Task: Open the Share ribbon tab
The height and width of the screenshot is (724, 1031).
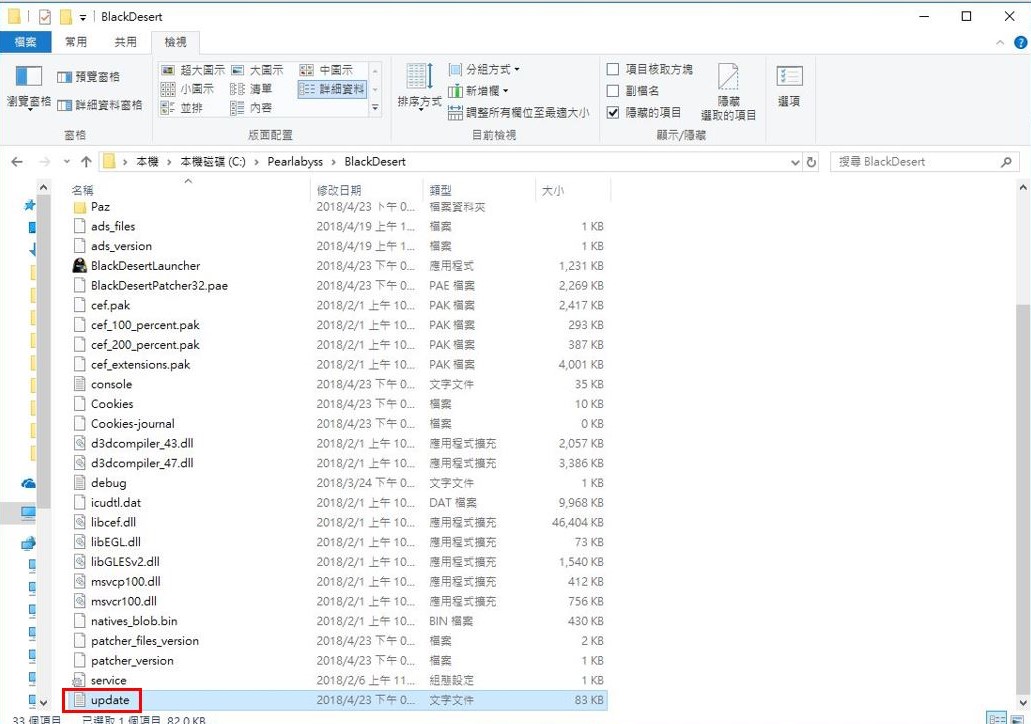Action: pyautogui.click(x=125, y=42)
